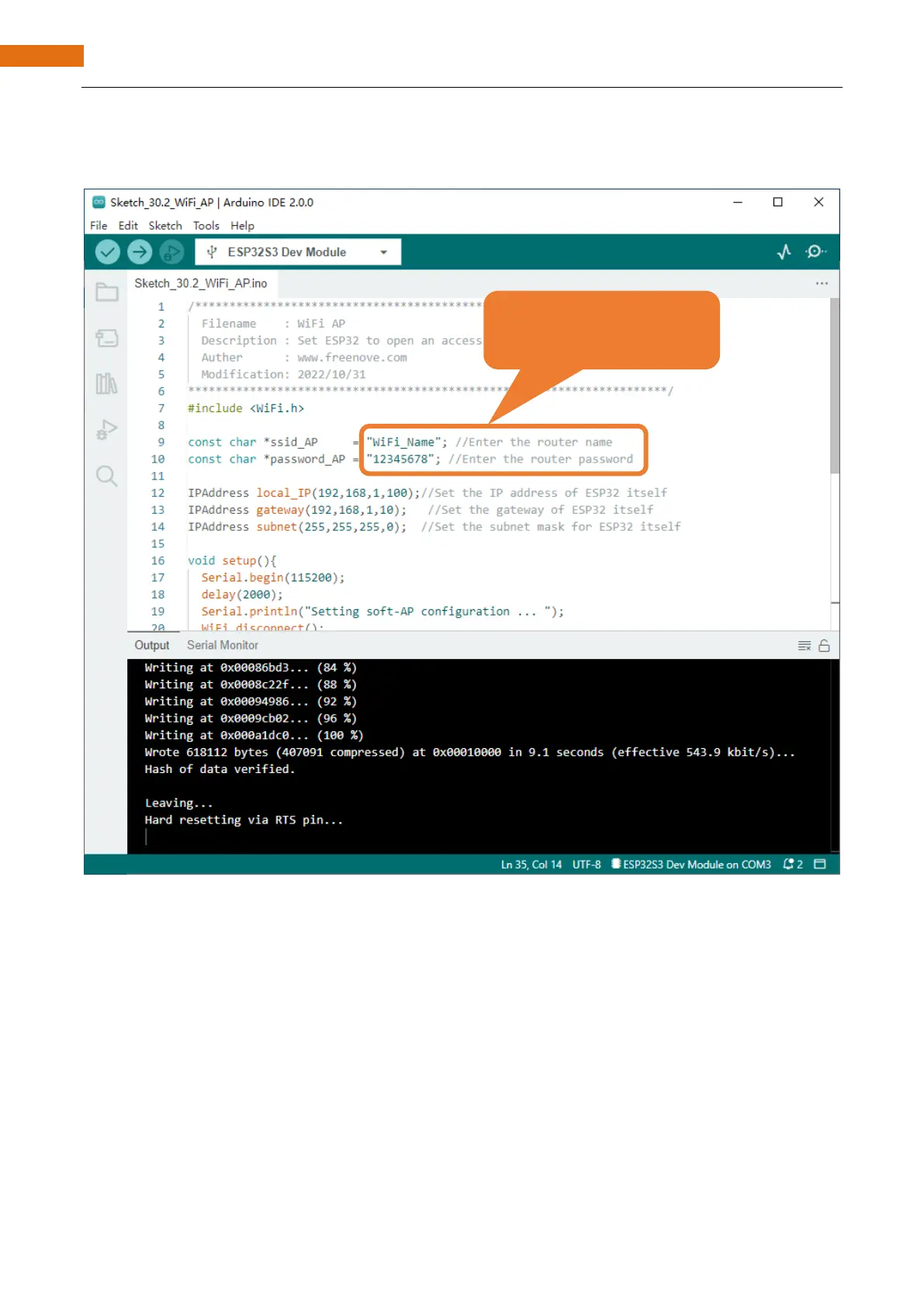Image resolution: width=924 pixels, height=1307 pixels.
Task: Click the clear output lines icon
Action: click(805, 646)
